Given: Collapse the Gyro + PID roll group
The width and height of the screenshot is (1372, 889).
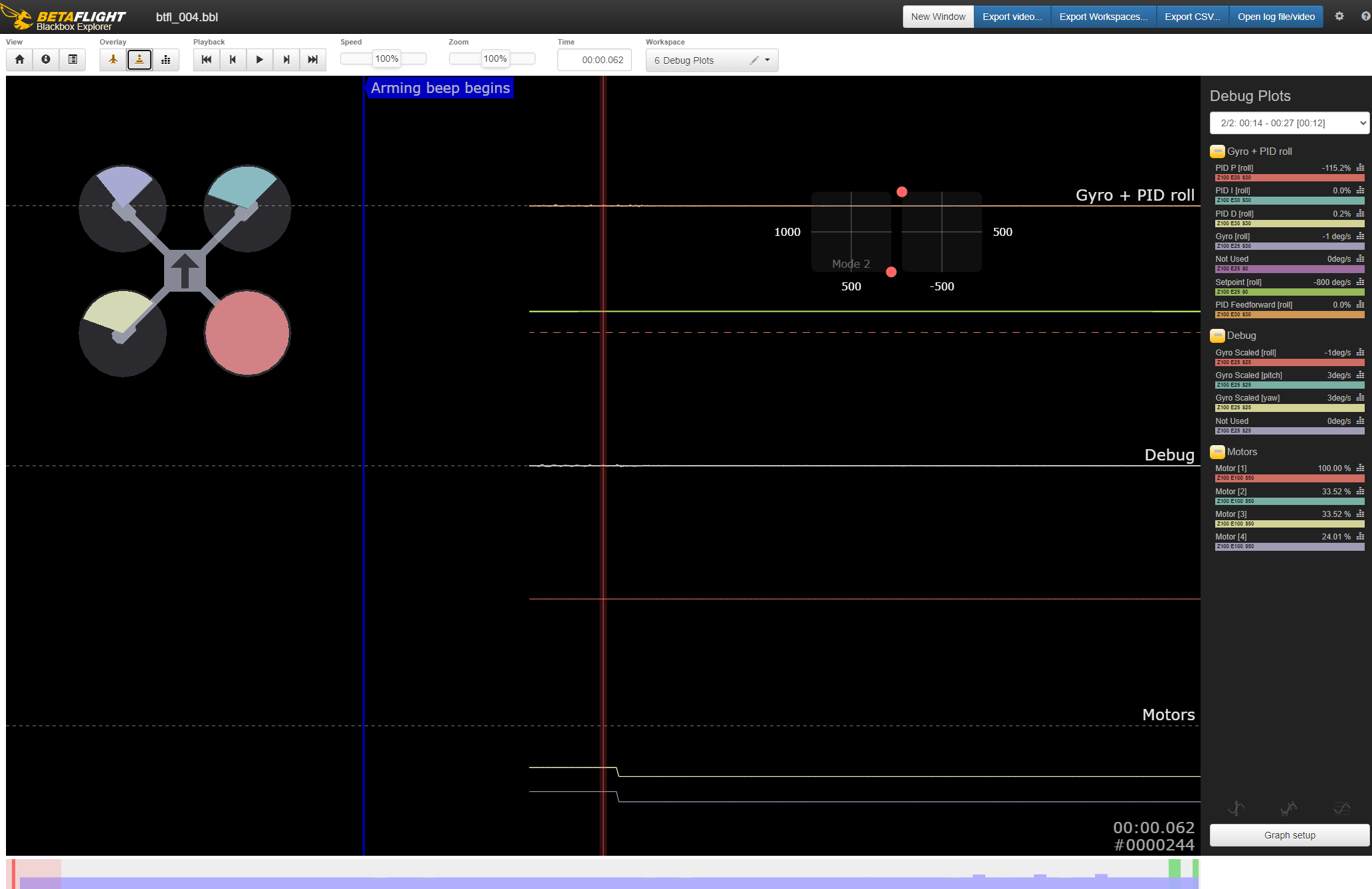Looking at the screenshot, I should click(x=1217, y=151).
